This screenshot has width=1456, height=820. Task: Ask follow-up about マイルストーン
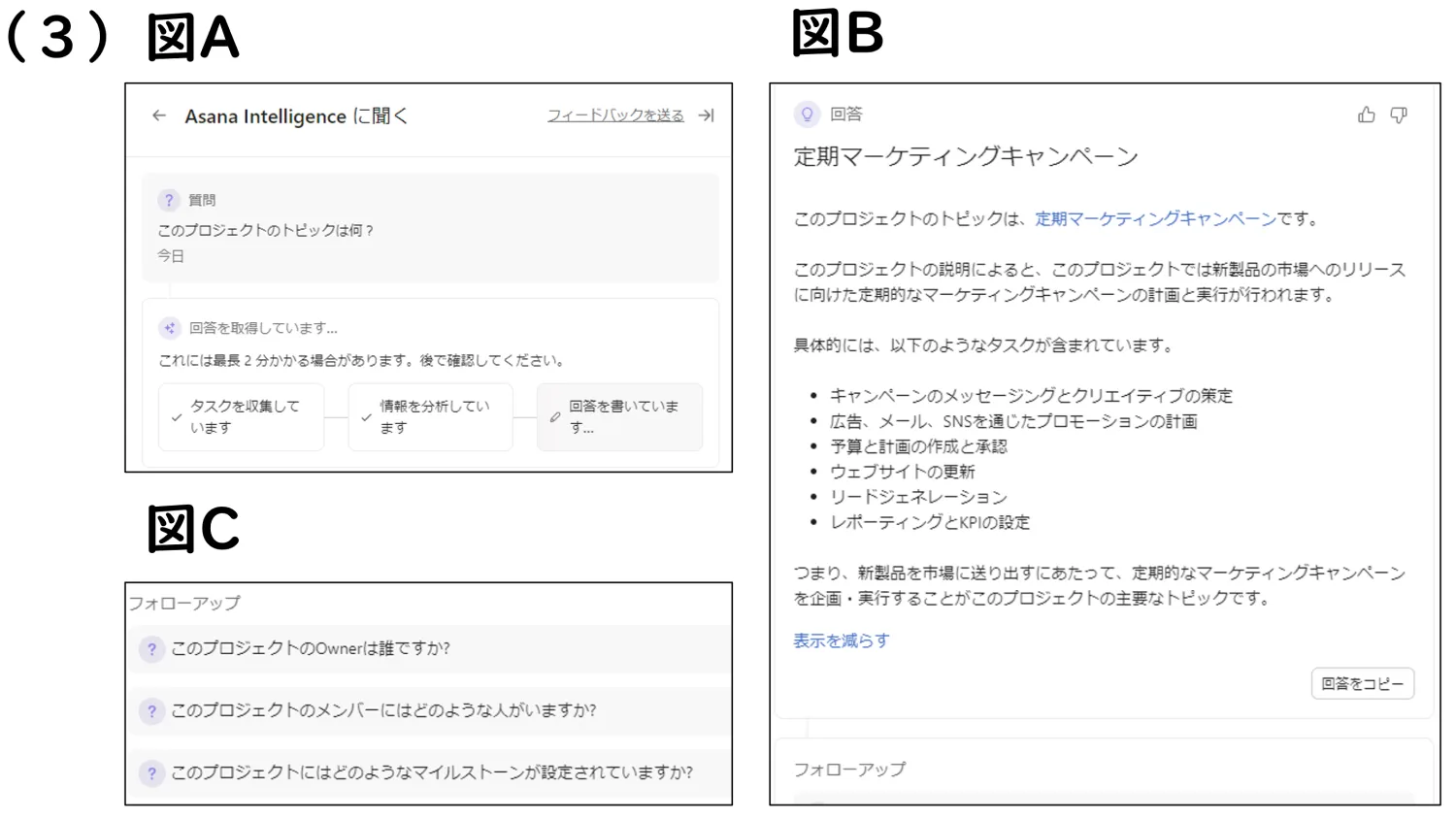pos(431,772)
